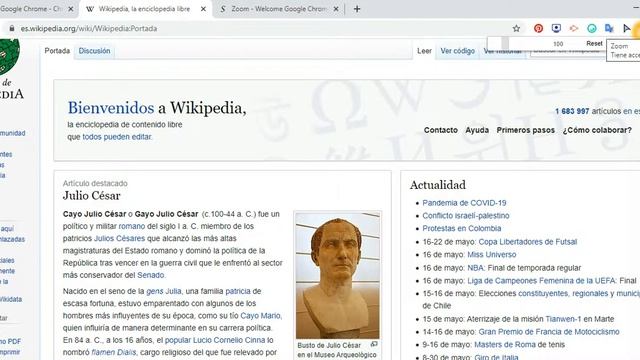
Task: Select the Portada tab
Action: [57, 51]
